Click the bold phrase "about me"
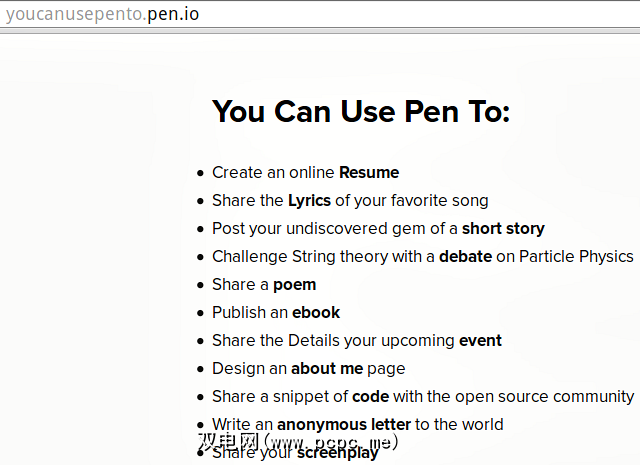 tap(327, 368)
